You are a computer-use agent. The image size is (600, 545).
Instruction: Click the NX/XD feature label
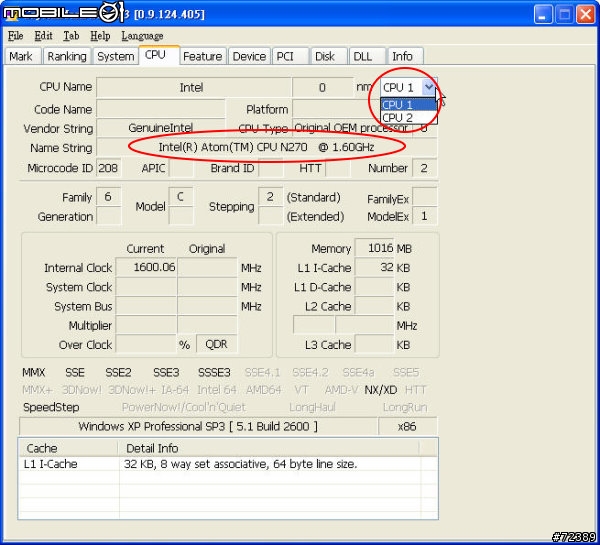click(x=381, y=390)
